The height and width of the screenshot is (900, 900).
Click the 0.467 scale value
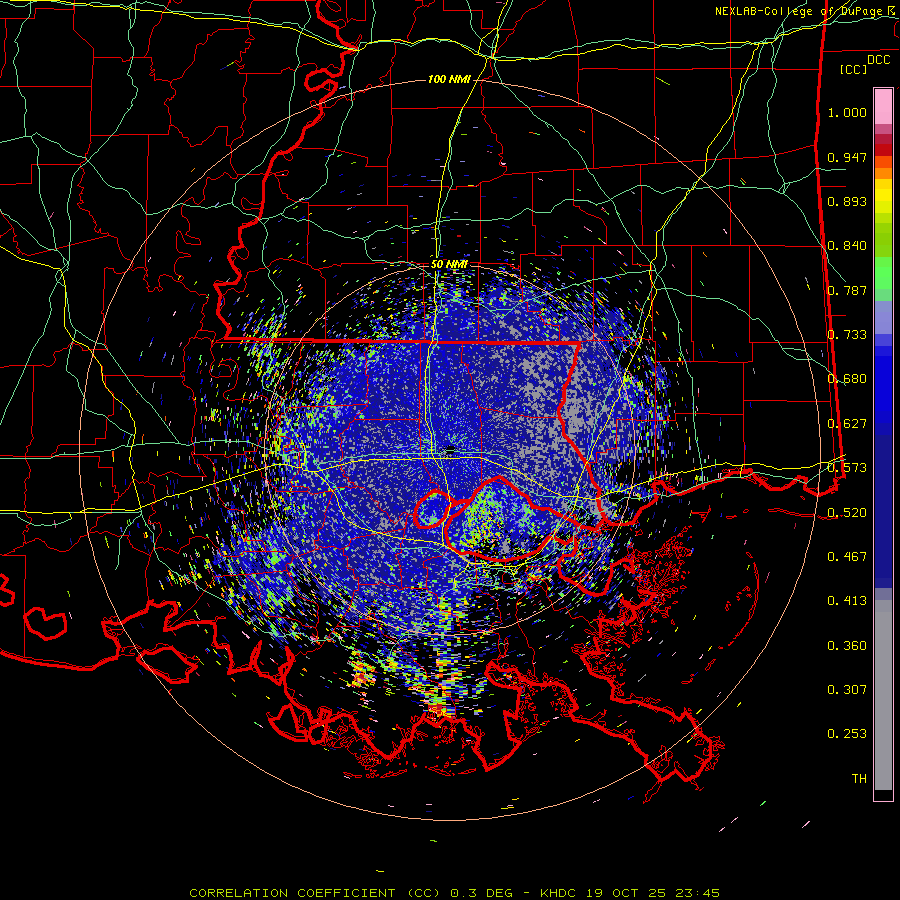tap(847, 557)
